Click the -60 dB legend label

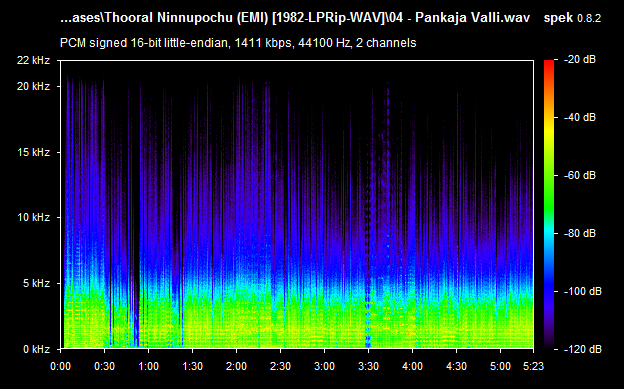click(580, 175)
